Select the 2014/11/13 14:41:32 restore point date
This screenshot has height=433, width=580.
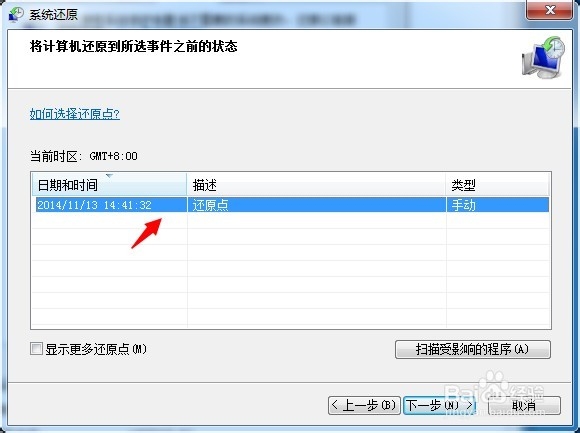point(95,205)
